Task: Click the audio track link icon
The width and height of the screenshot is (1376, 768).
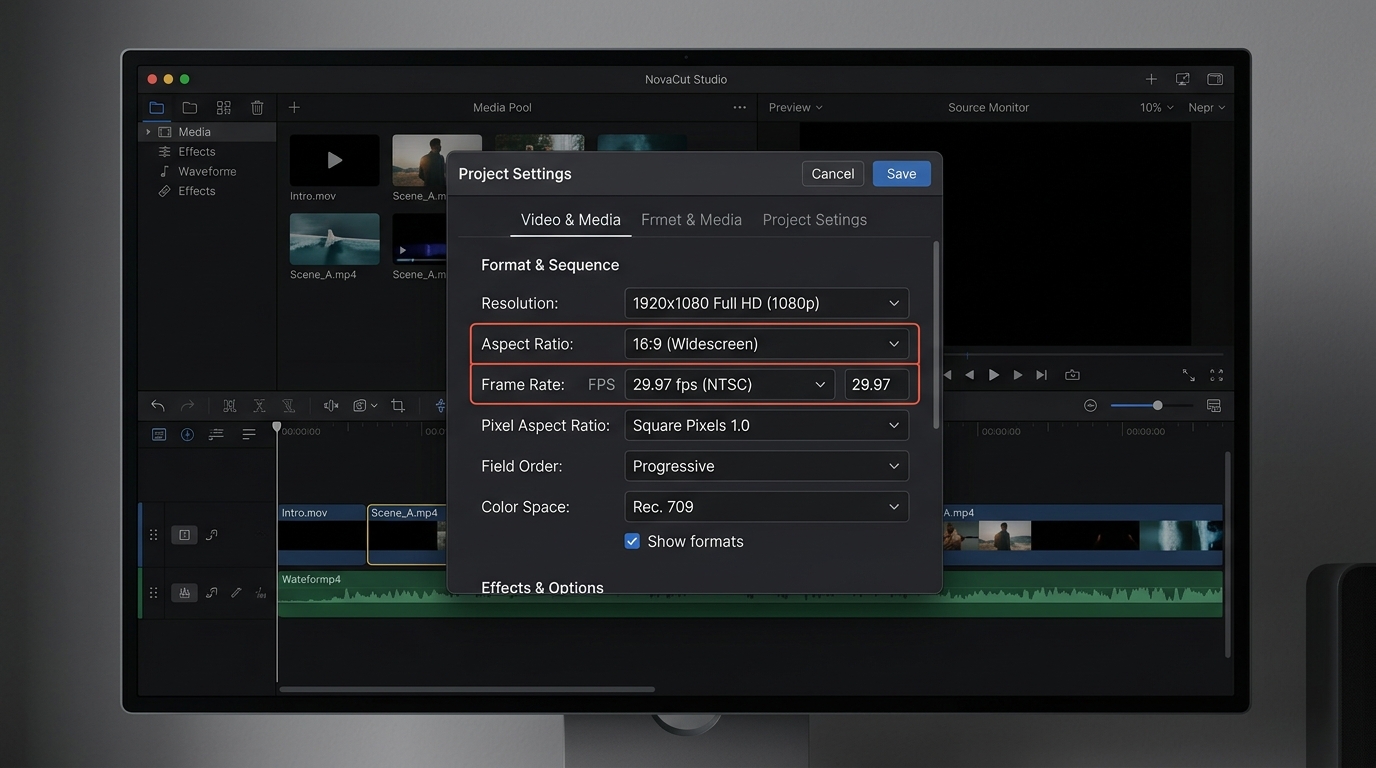Action: [212, 593]
